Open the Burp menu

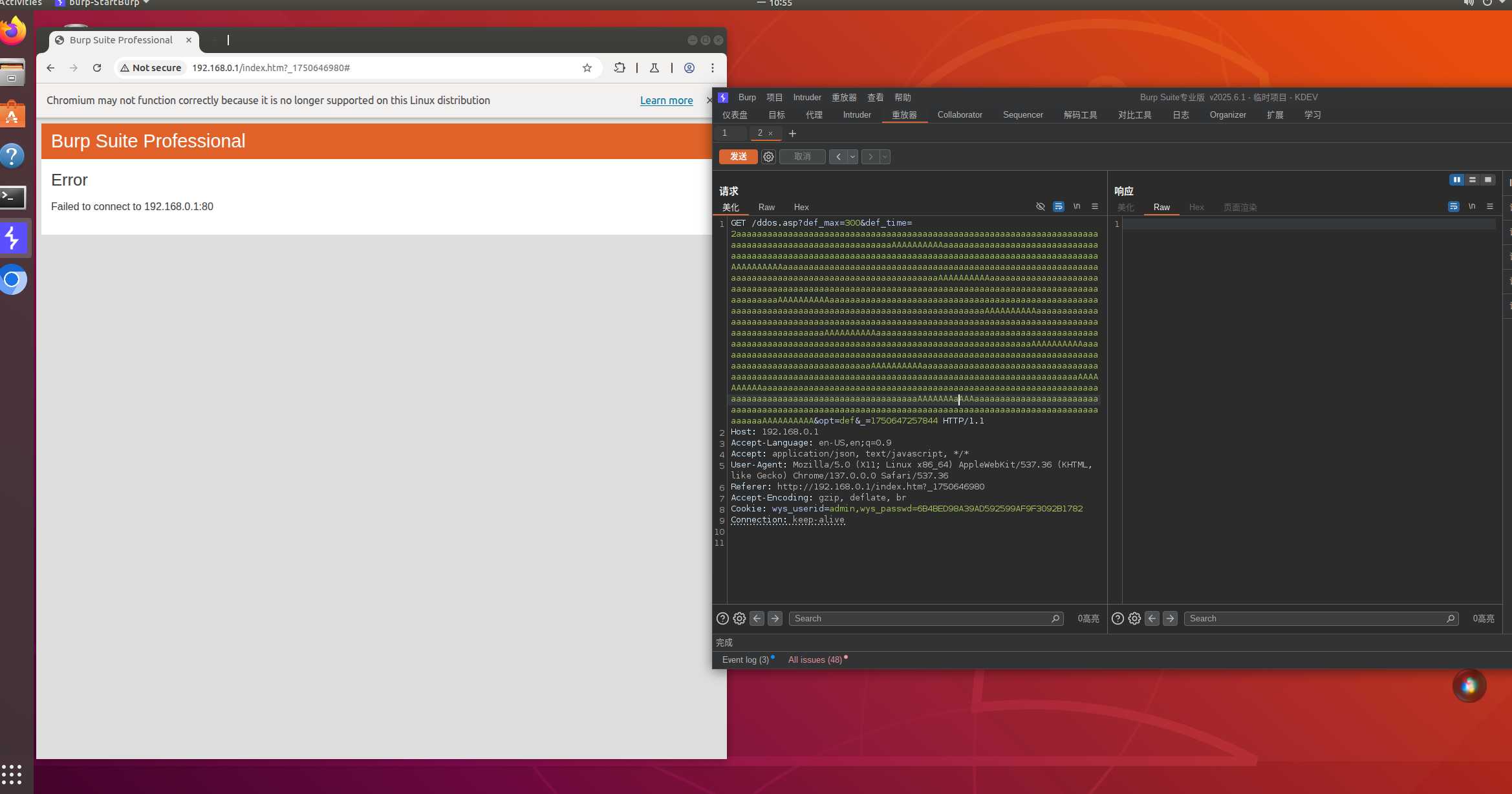[x=747, y=98]
